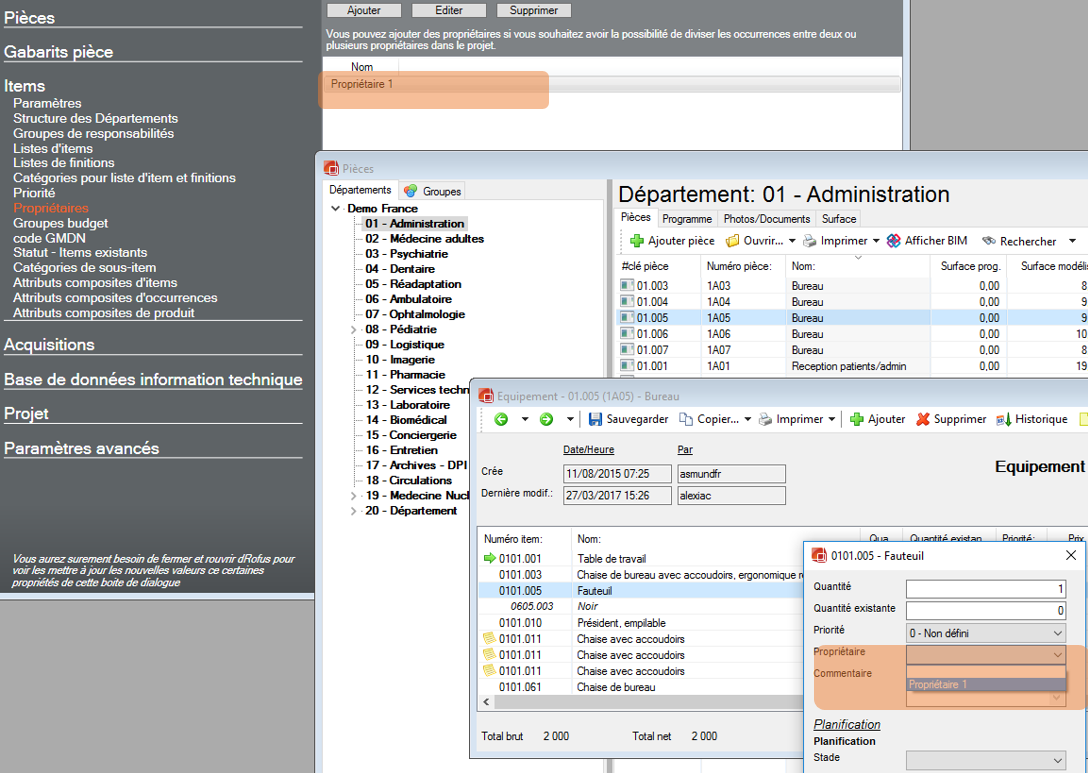Open Groupes budget in the Items menu

(x=60, y=223)
